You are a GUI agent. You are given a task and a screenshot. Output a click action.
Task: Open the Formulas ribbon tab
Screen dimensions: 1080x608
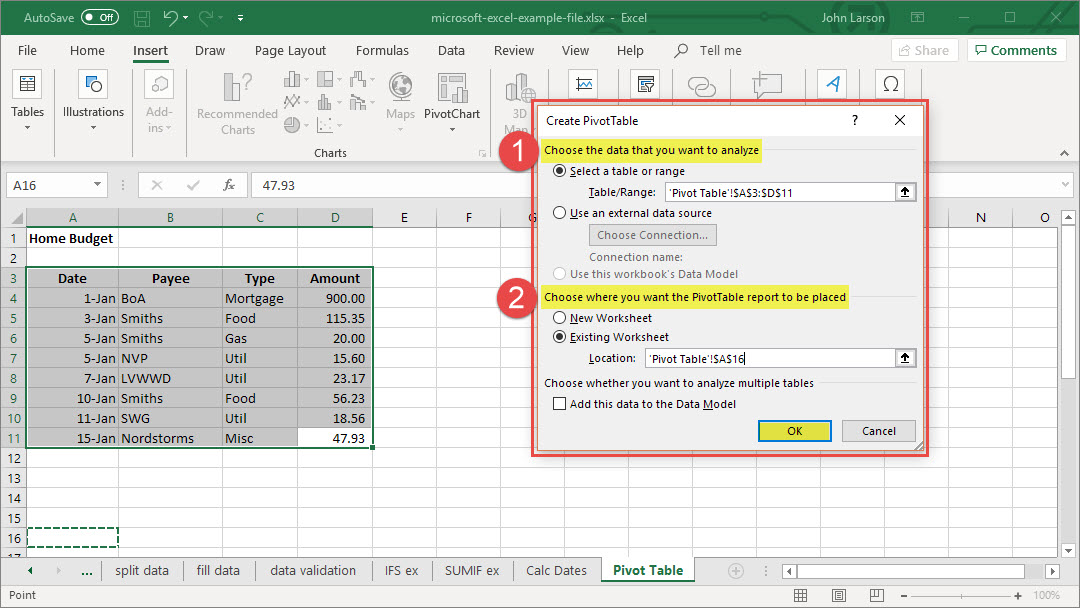(x=382, y=51)
